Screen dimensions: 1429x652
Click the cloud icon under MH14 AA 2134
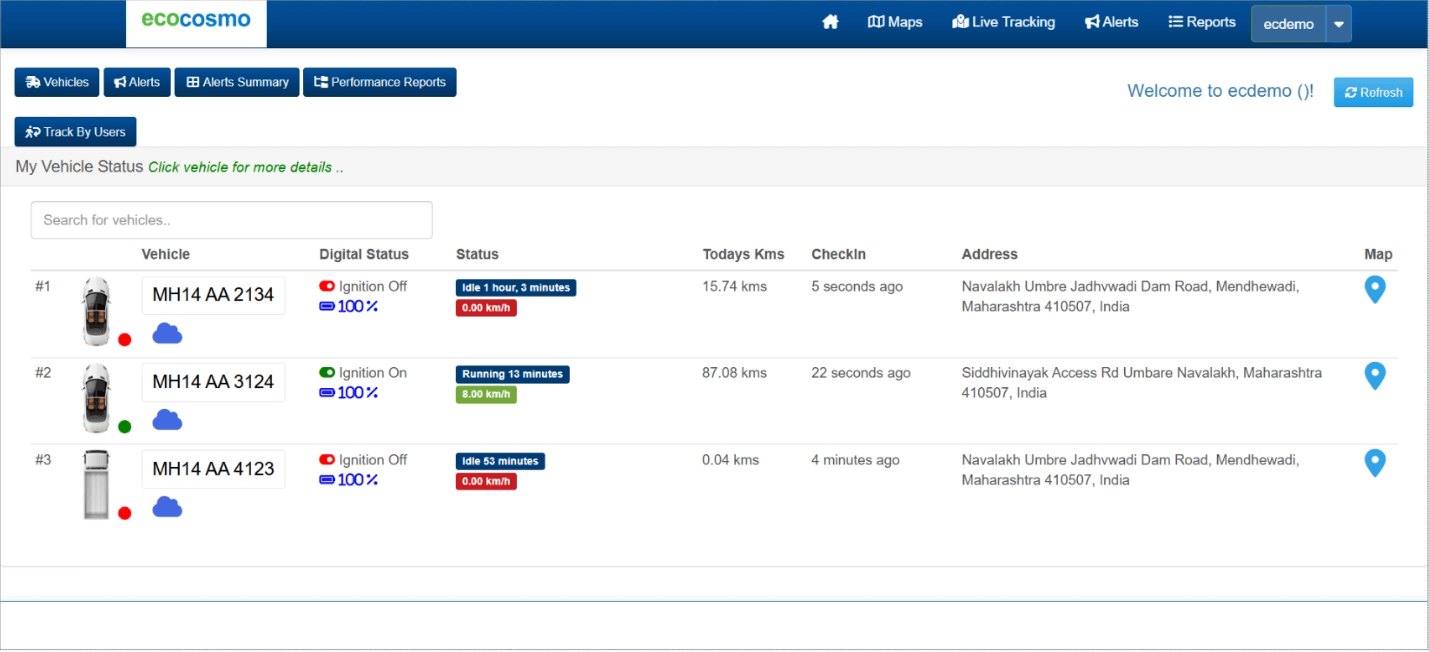[x=167, y=334]
